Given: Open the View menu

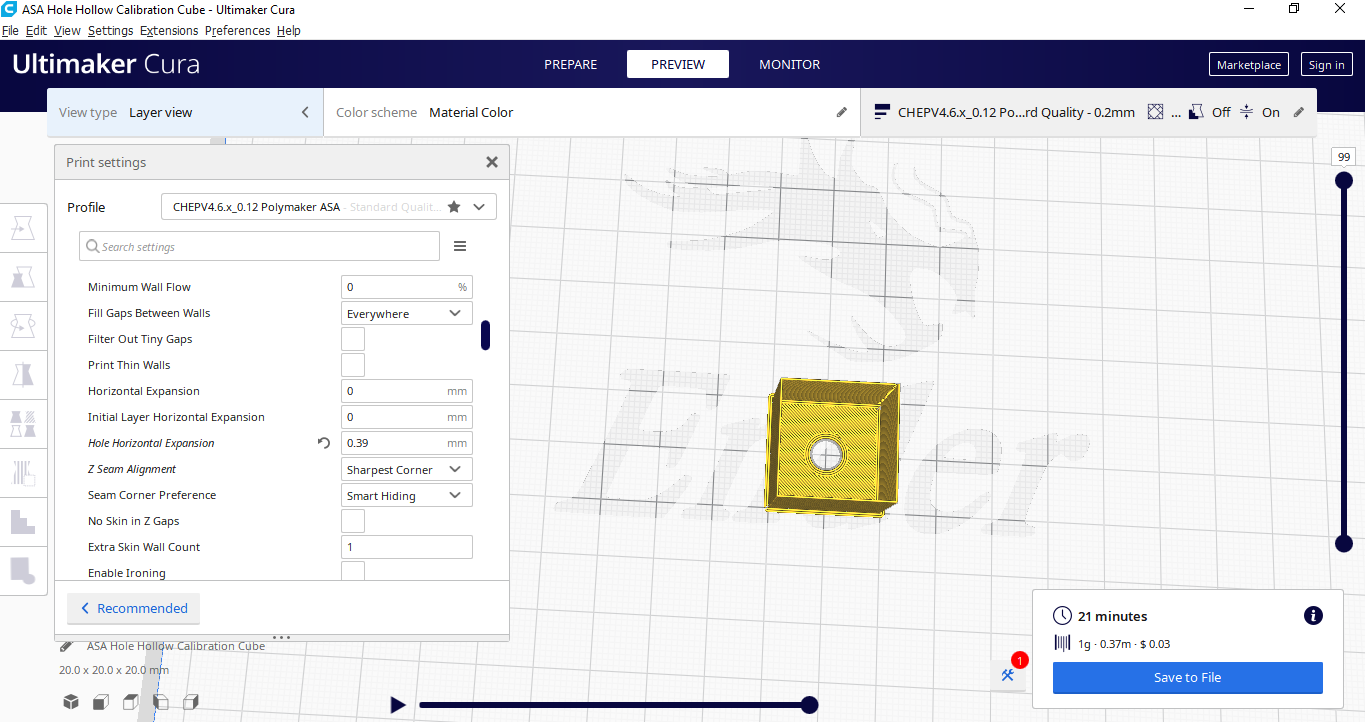Looking at the screenshot, I should point(67,31).
